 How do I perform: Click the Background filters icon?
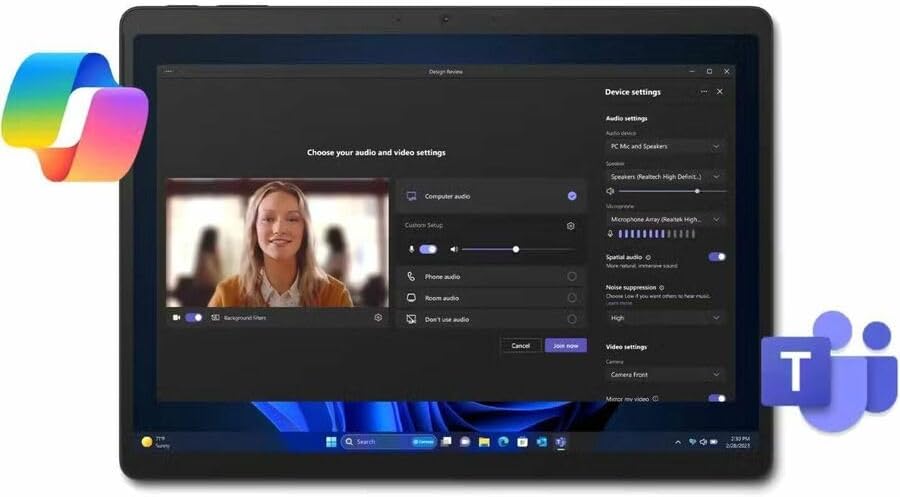click(x=215, y=317)
